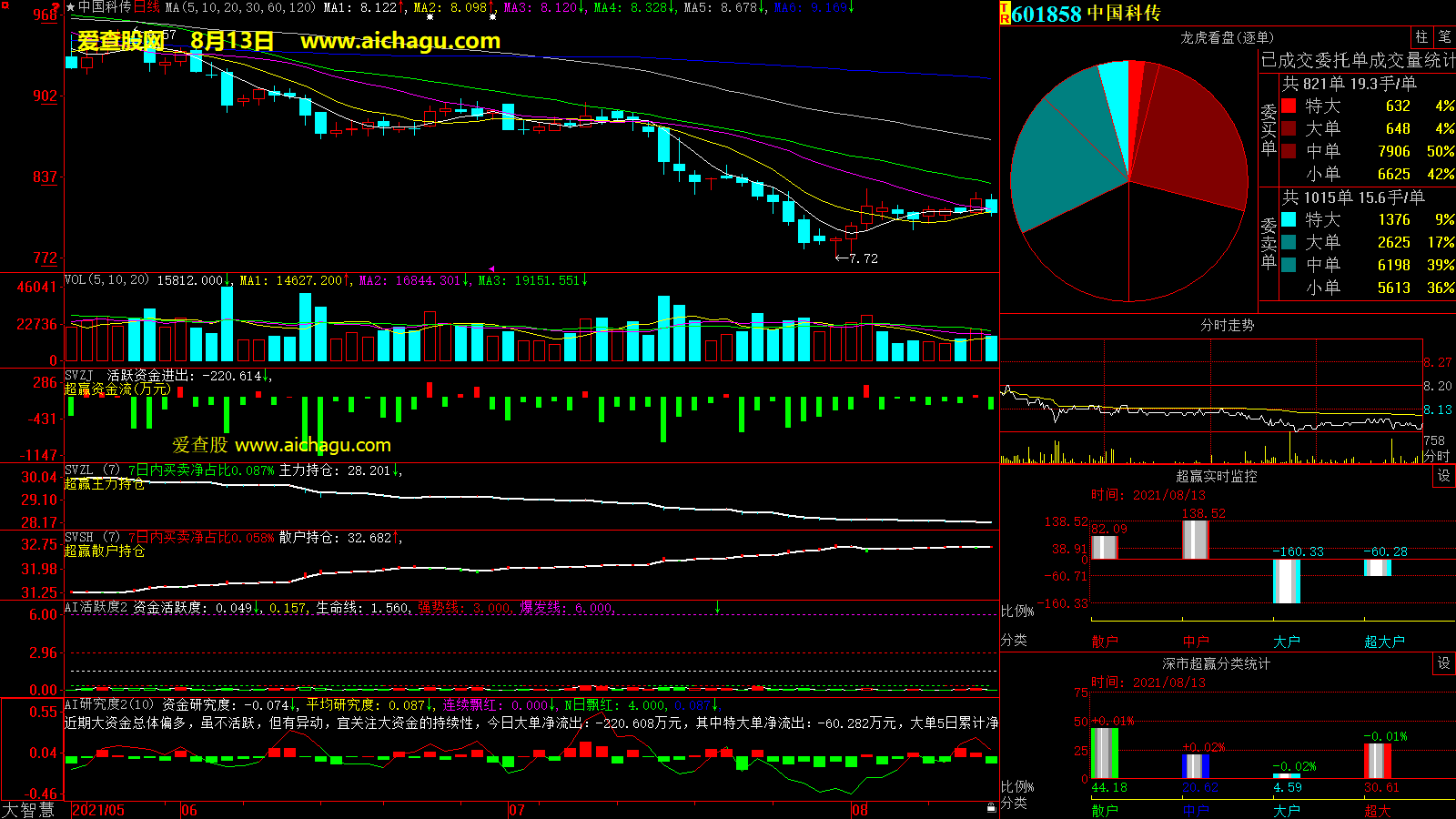This screenshot has width=1456, height=819.
Task: Open 设 settings for 超赢实时监控
Action: (1443, 476)
